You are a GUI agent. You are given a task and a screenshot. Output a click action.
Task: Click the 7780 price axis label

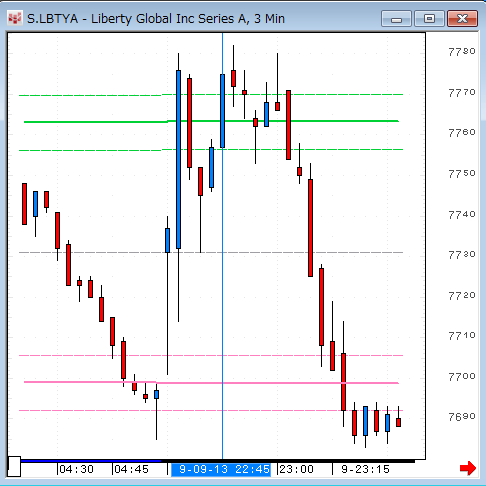[x=462, y=52]
